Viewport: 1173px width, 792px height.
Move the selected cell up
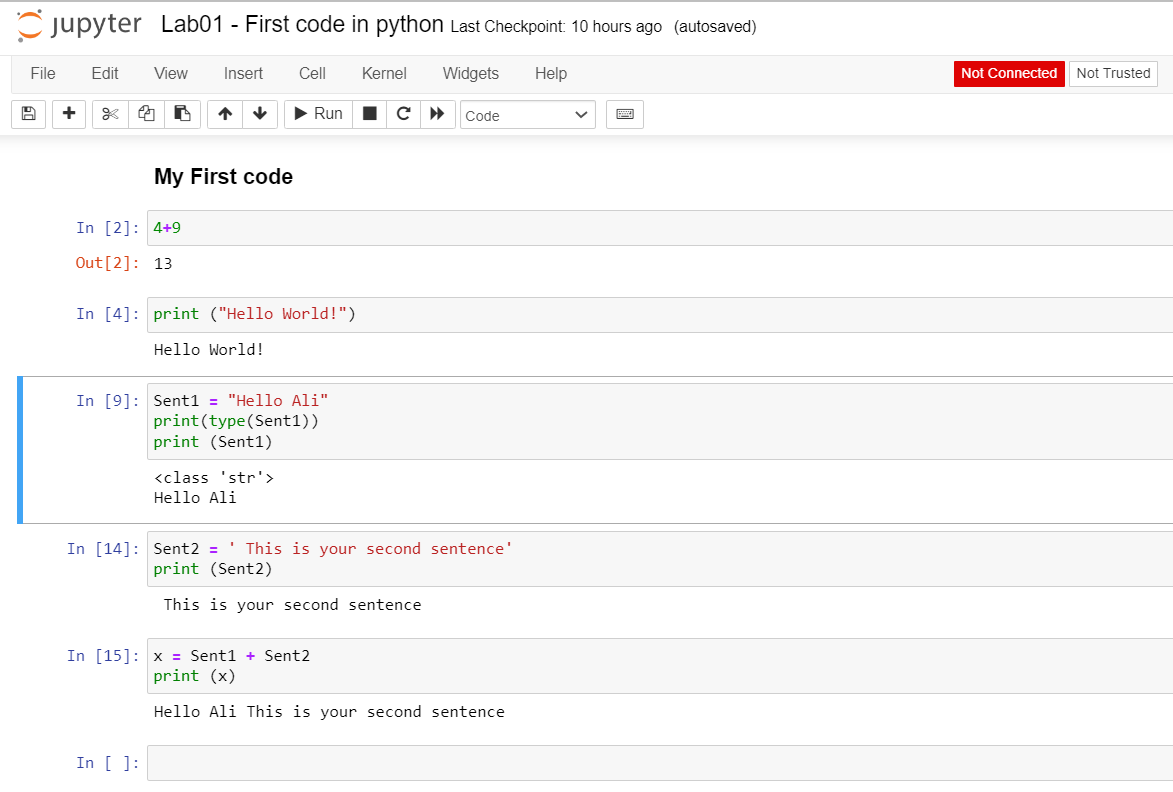point(225,114)
